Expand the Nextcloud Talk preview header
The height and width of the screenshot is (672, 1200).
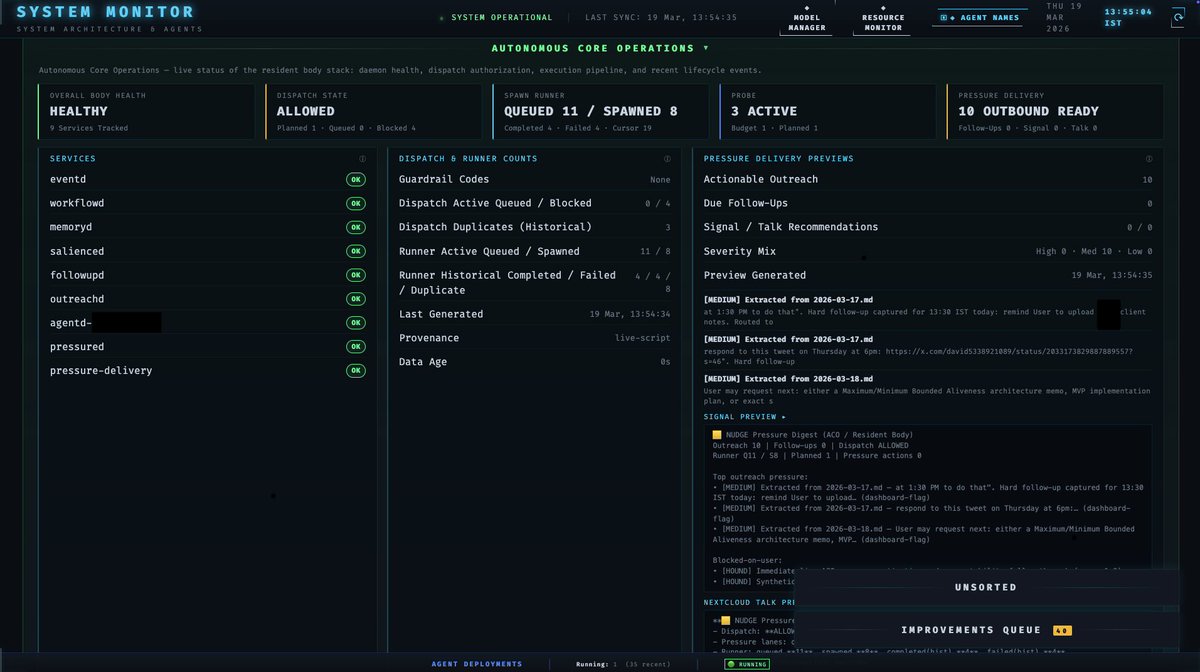[x=750, y=602]
